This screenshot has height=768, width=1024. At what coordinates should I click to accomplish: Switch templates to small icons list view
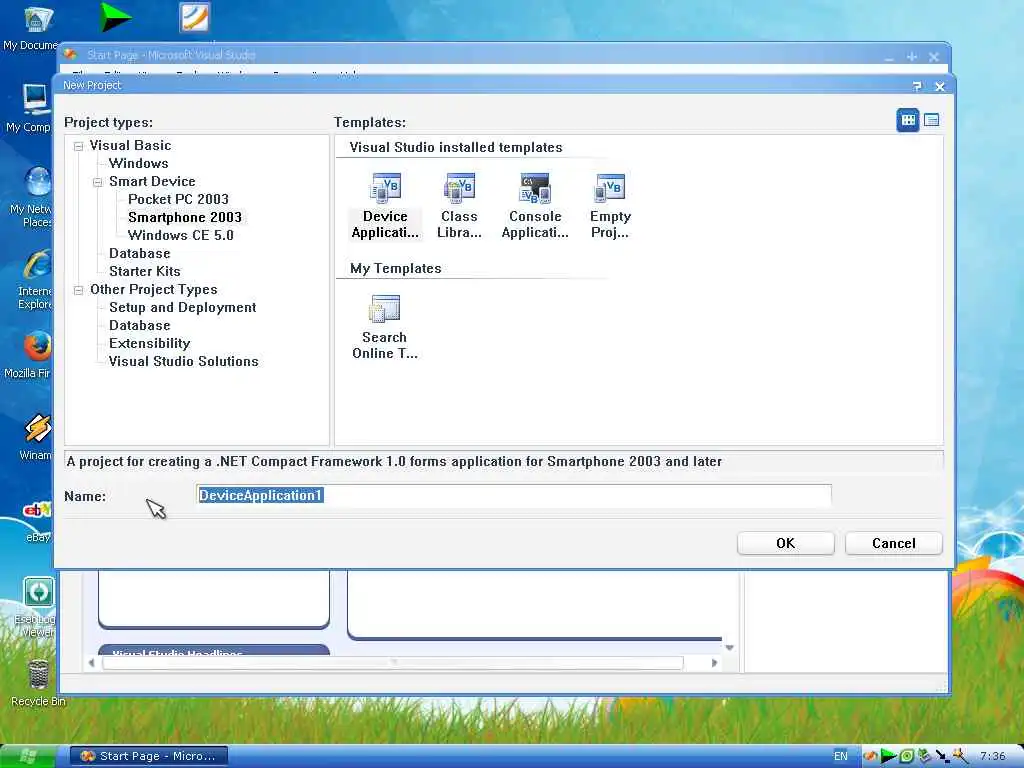click(931, 120)
